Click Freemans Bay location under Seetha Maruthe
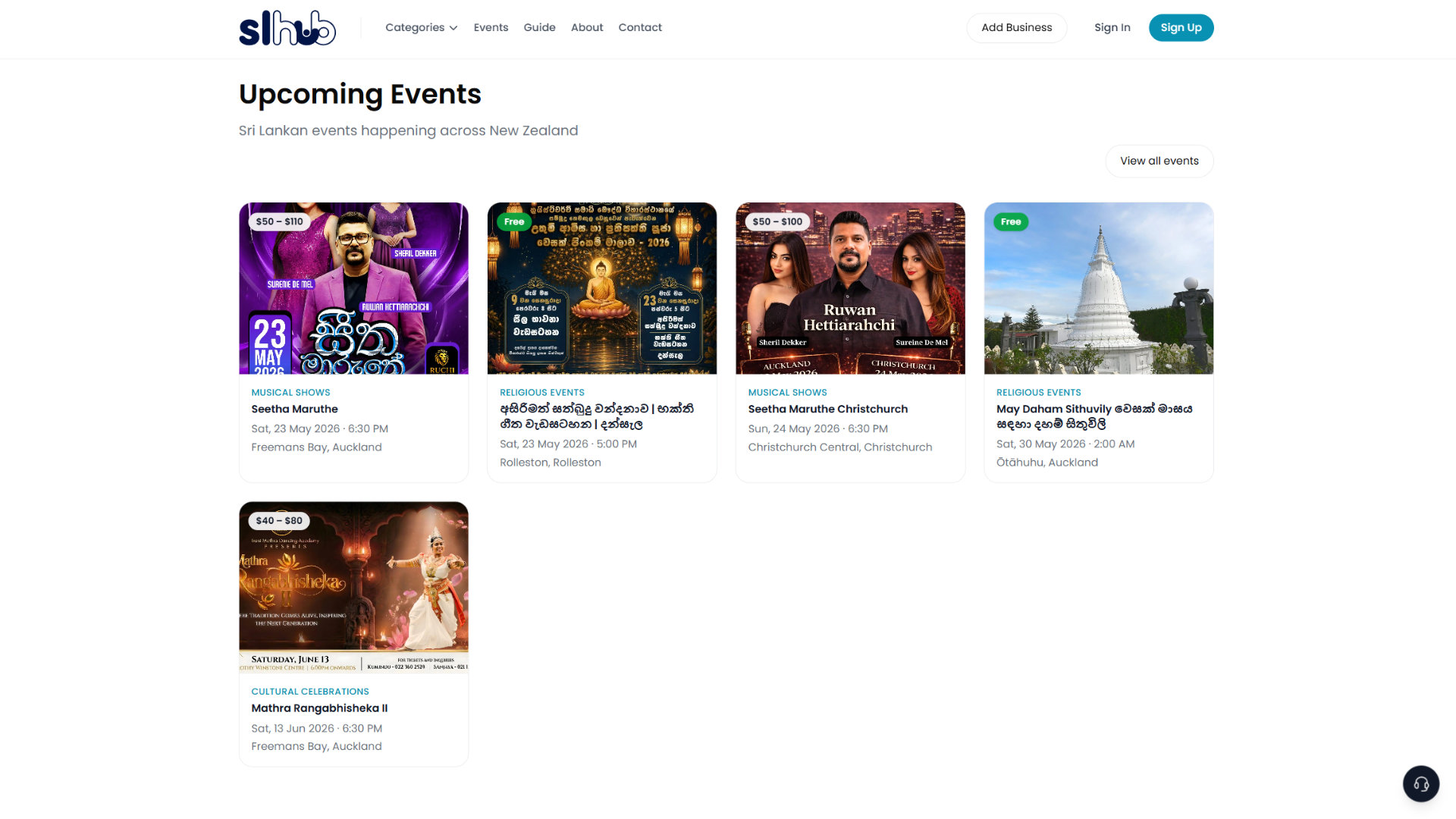Screen dimensions: 1456x819 click(x=316, y=447)
